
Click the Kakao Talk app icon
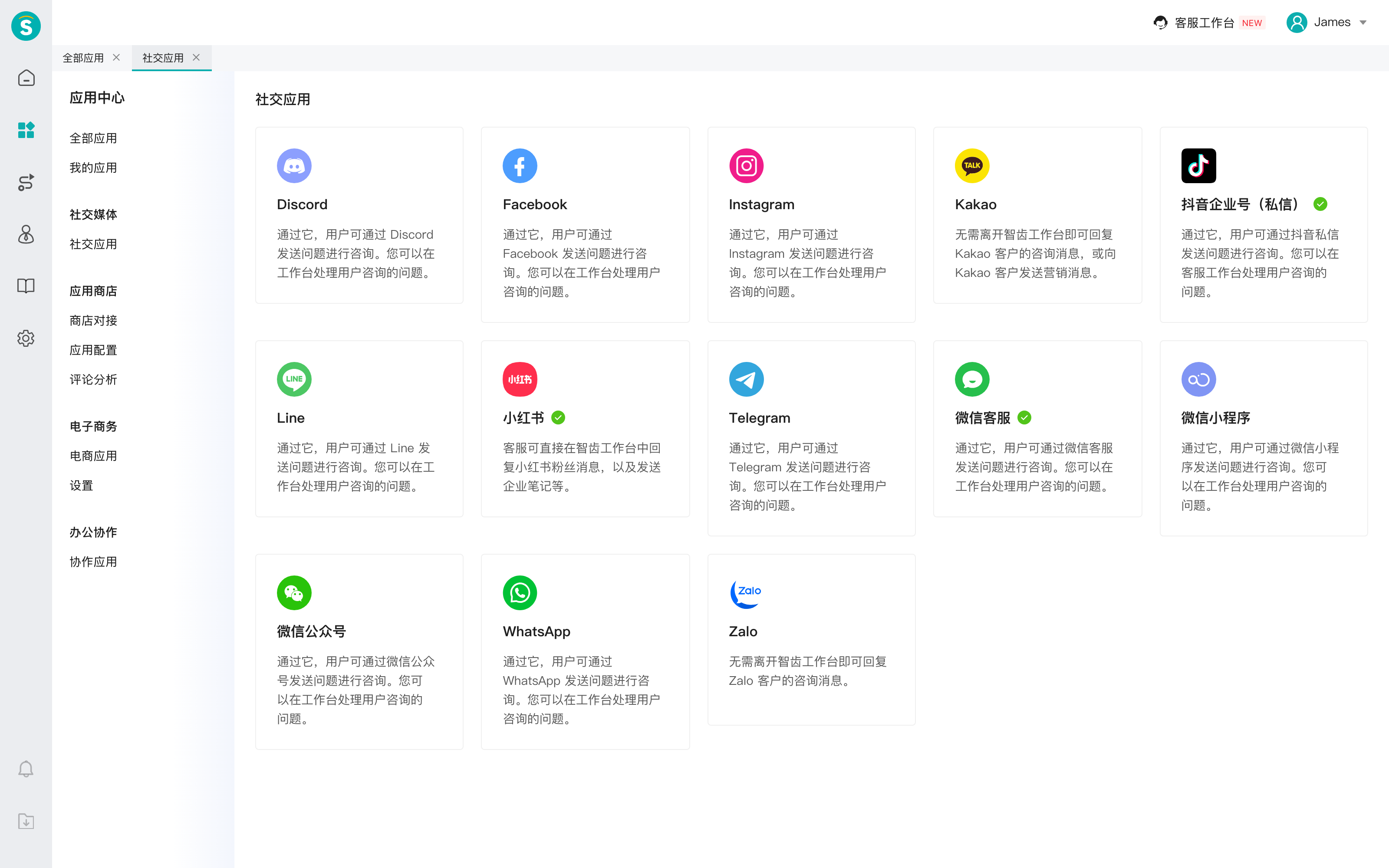(972, 166)
